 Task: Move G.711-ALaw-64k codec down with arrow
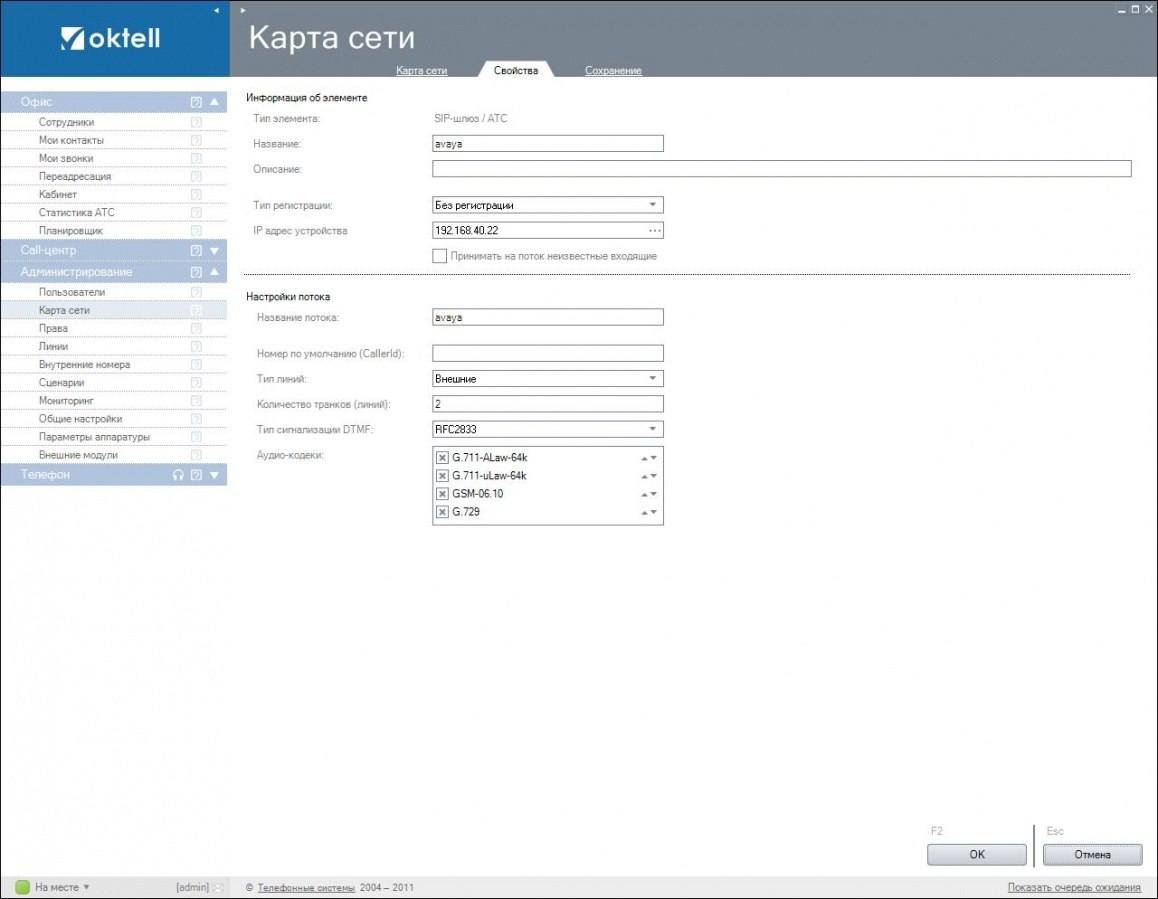(654, 458)
